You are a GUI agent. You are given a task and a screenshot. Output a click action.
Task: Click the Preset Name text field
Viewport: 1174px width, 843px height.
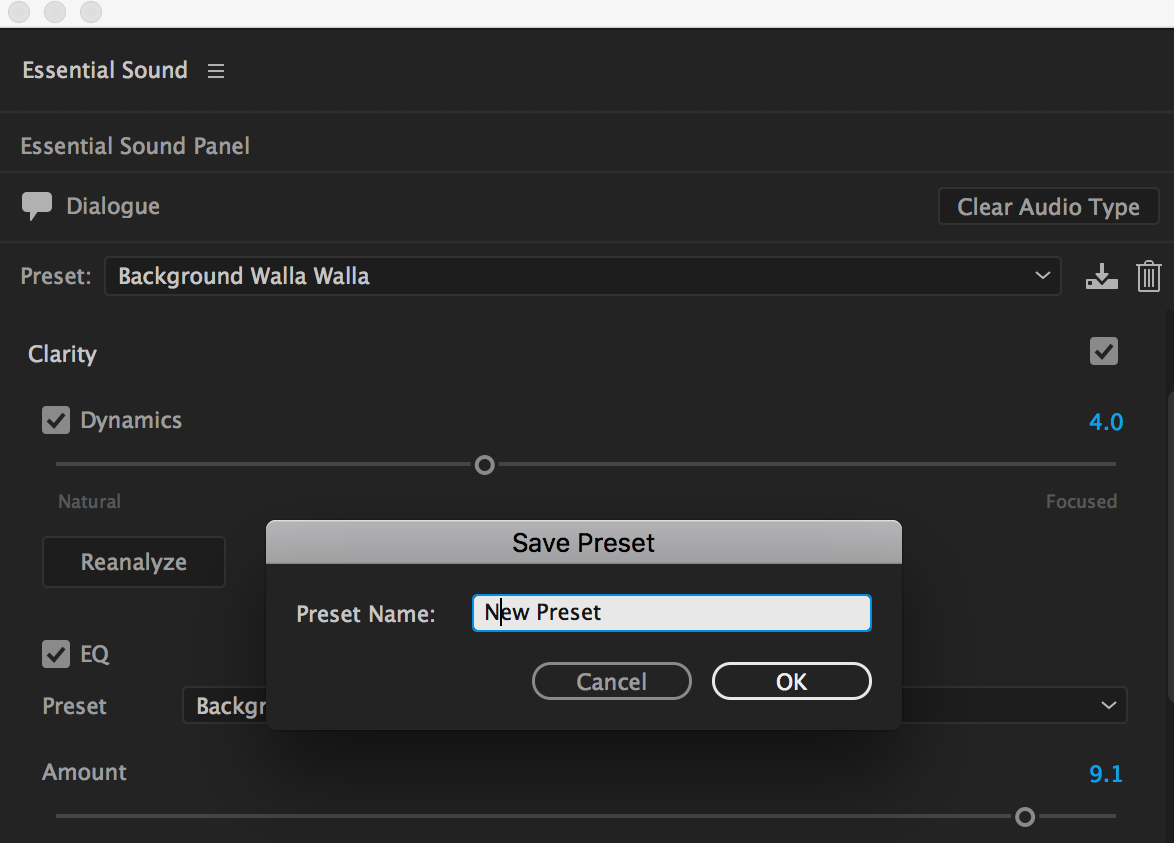coord(671,613)
